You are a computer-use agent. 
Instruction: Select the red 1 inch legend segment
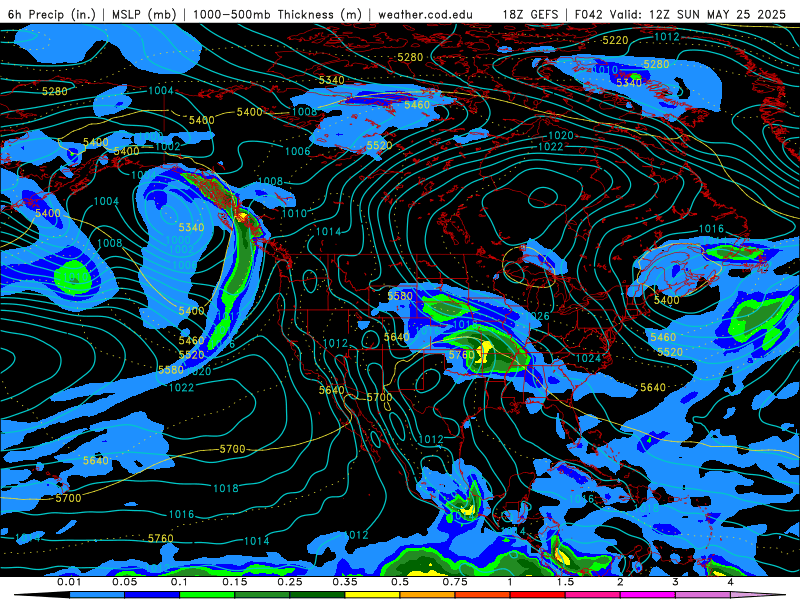click(537, 595)
